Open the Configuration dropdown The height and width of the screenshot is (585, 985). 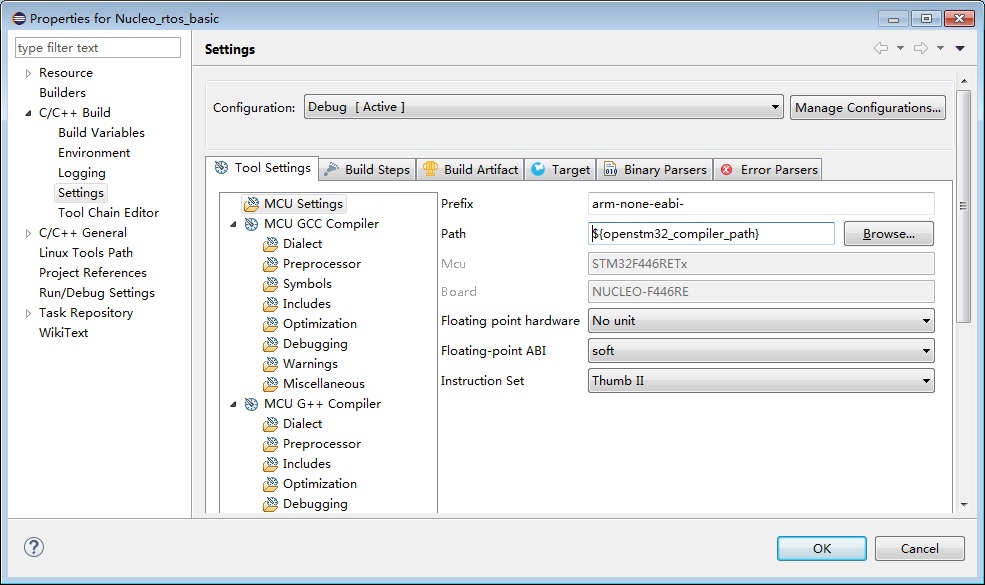pos(543,107)
